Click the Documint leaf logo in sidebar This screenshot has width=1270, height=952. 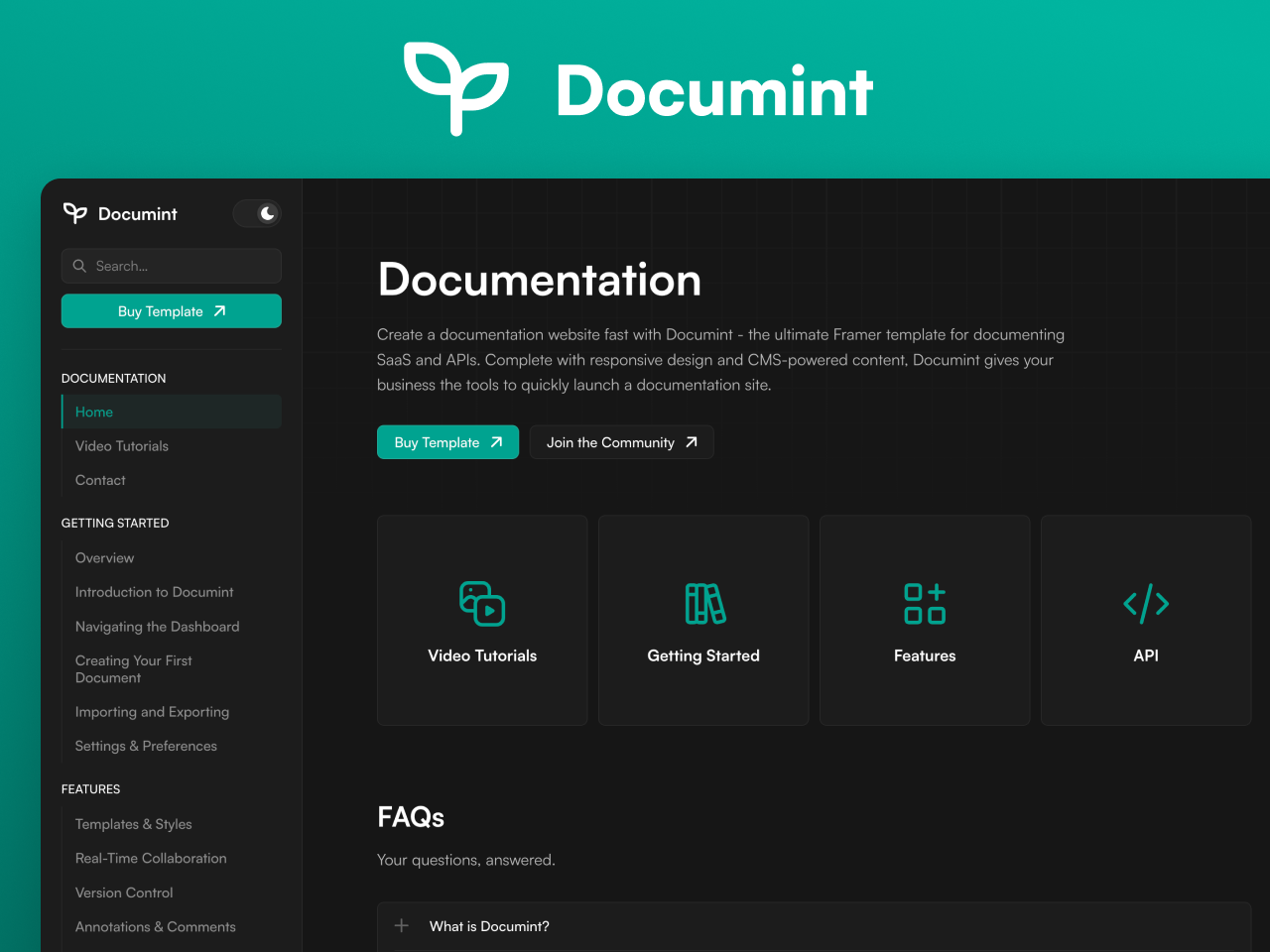point(75,213)
